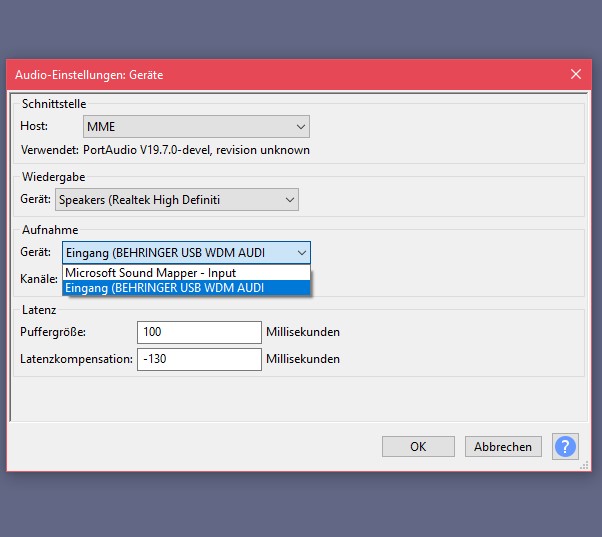Open the Host dropdown showing MME
This screenshot has width=602, height=537.
[196, 126]
